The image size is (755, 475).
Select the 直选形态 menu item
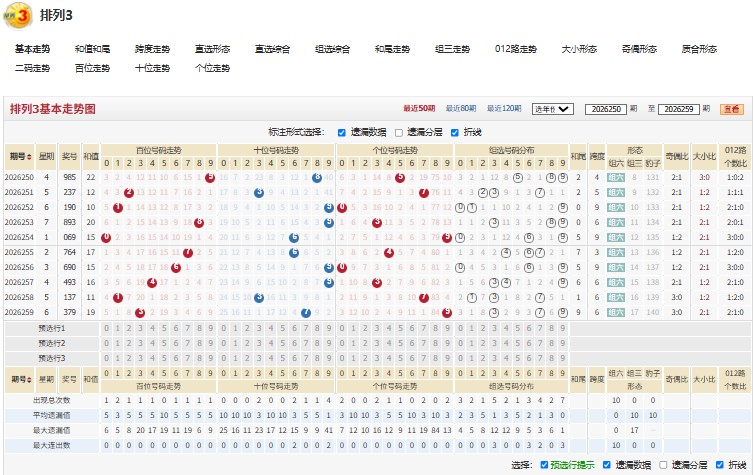click(212, 49)
